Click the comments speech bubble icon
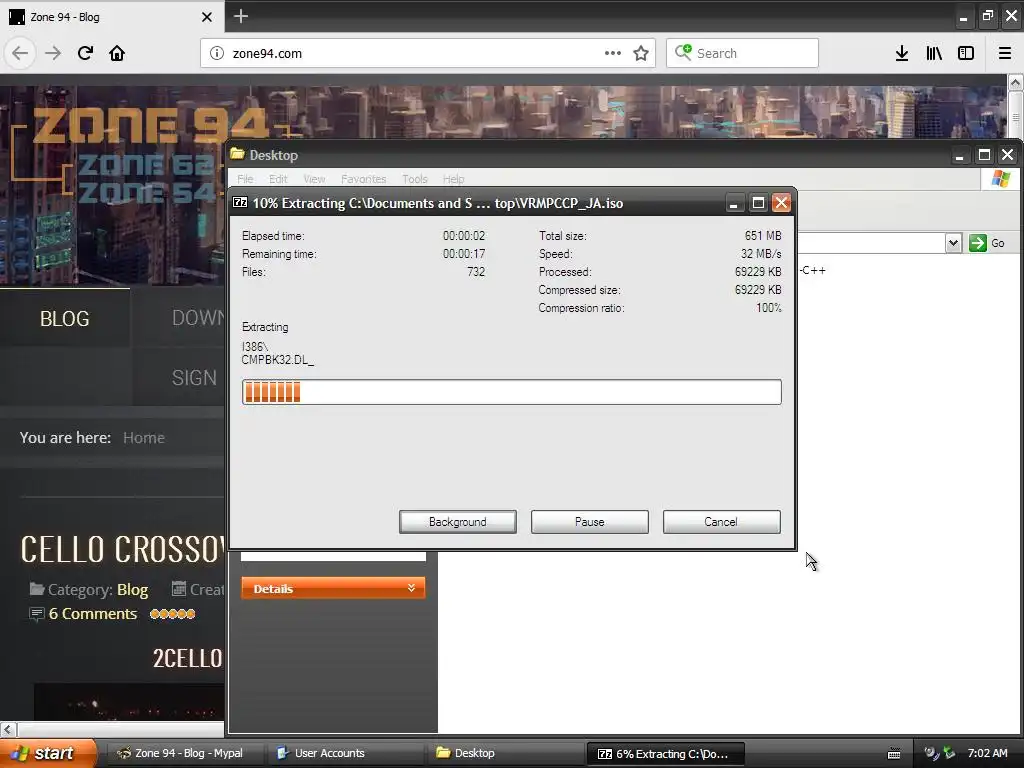This screenshot has height=768, width=1024. tap(37, 614)
